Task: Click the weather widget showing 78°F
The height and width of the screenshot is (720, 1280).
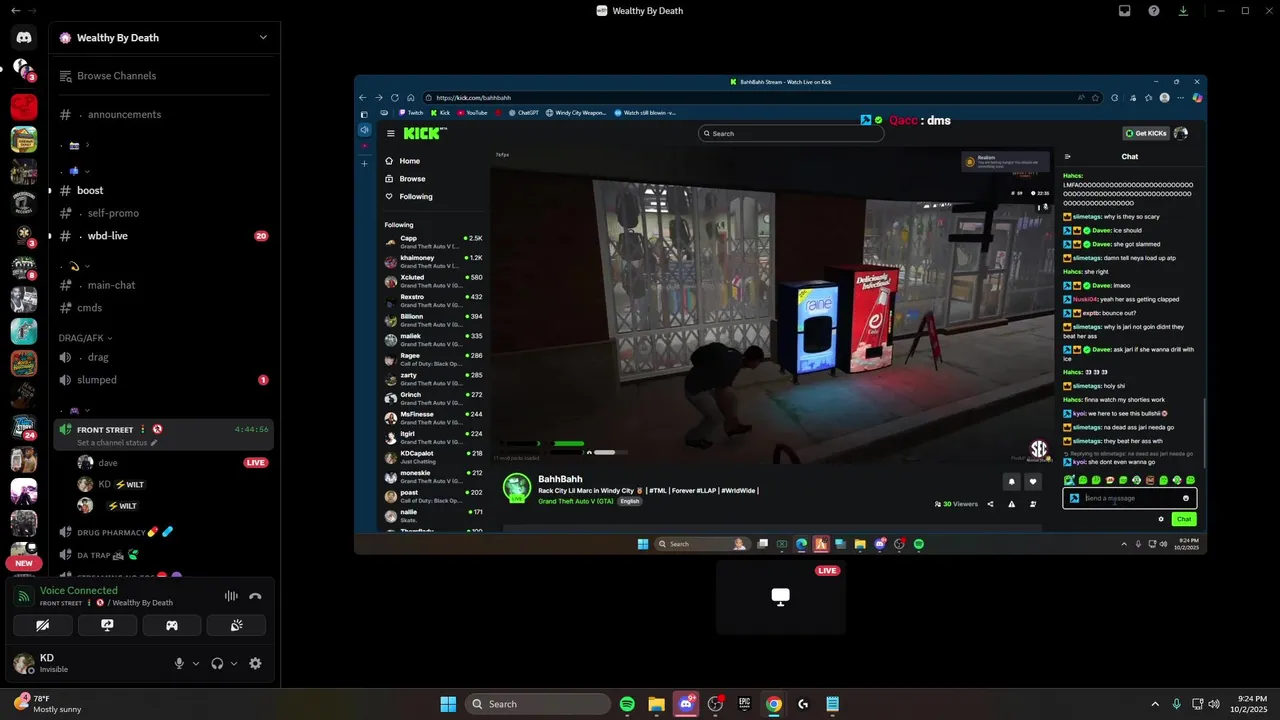Action: pos(48,704)
